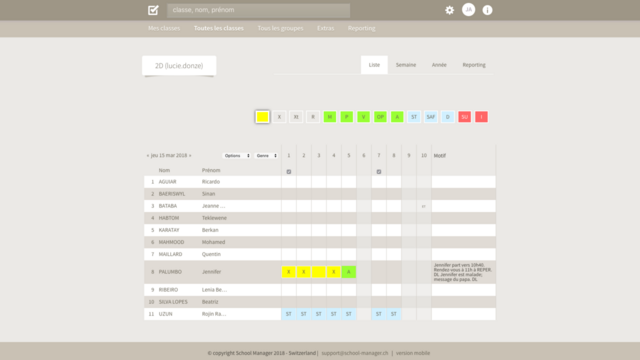This screenshot has width=640, height=360.
Task: Open Toutes les classes menu
Action: click(219, 28)
